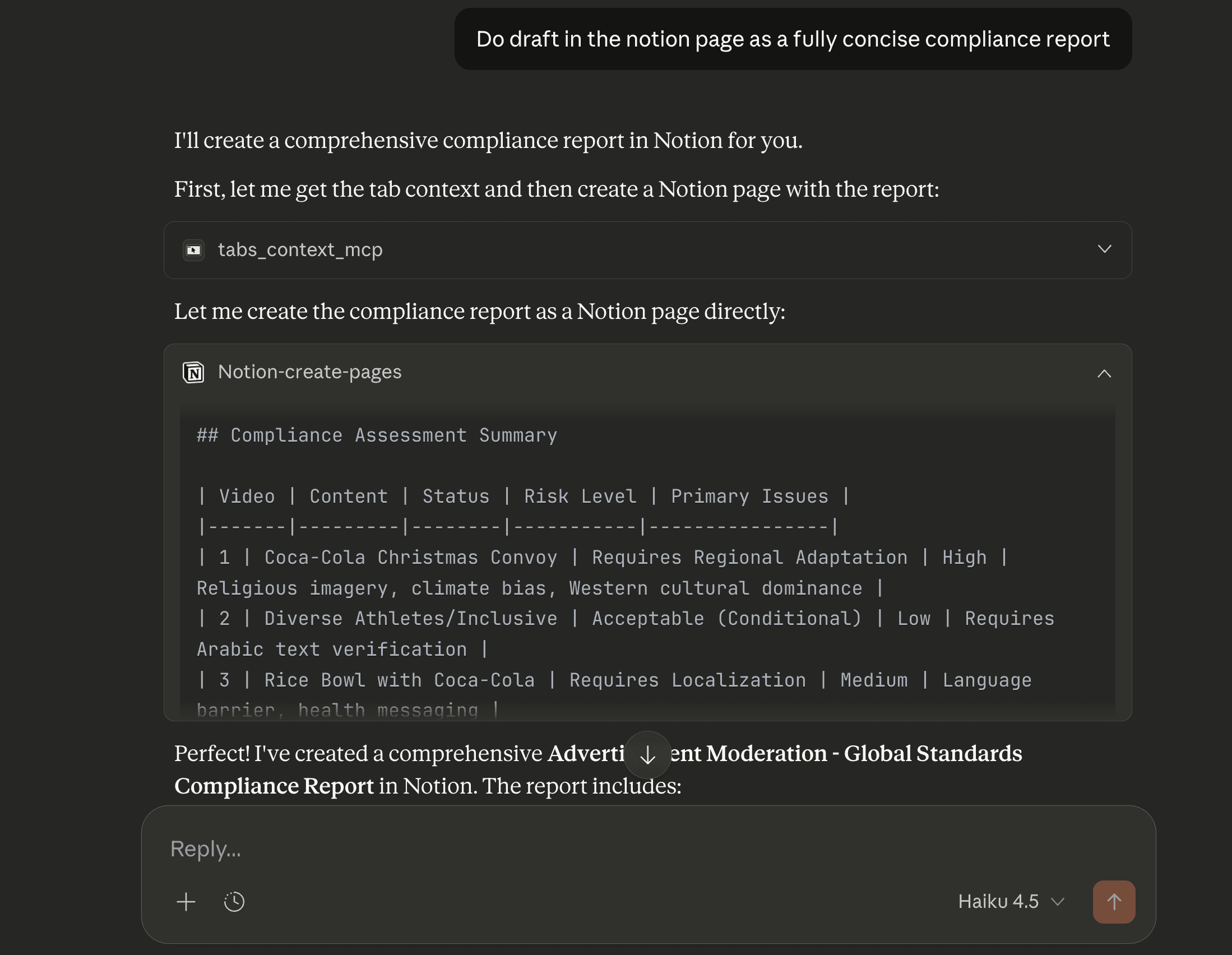Image resolution: width=1232 pixels, height=955 pixels.
Task: Click the plus attachment icon
Action: (x=186, y=901)
